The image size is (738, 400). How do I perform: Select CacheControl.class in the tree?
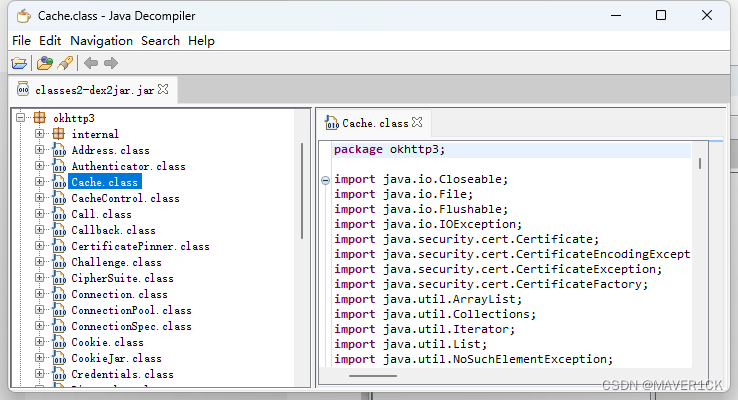click(125, 198)
